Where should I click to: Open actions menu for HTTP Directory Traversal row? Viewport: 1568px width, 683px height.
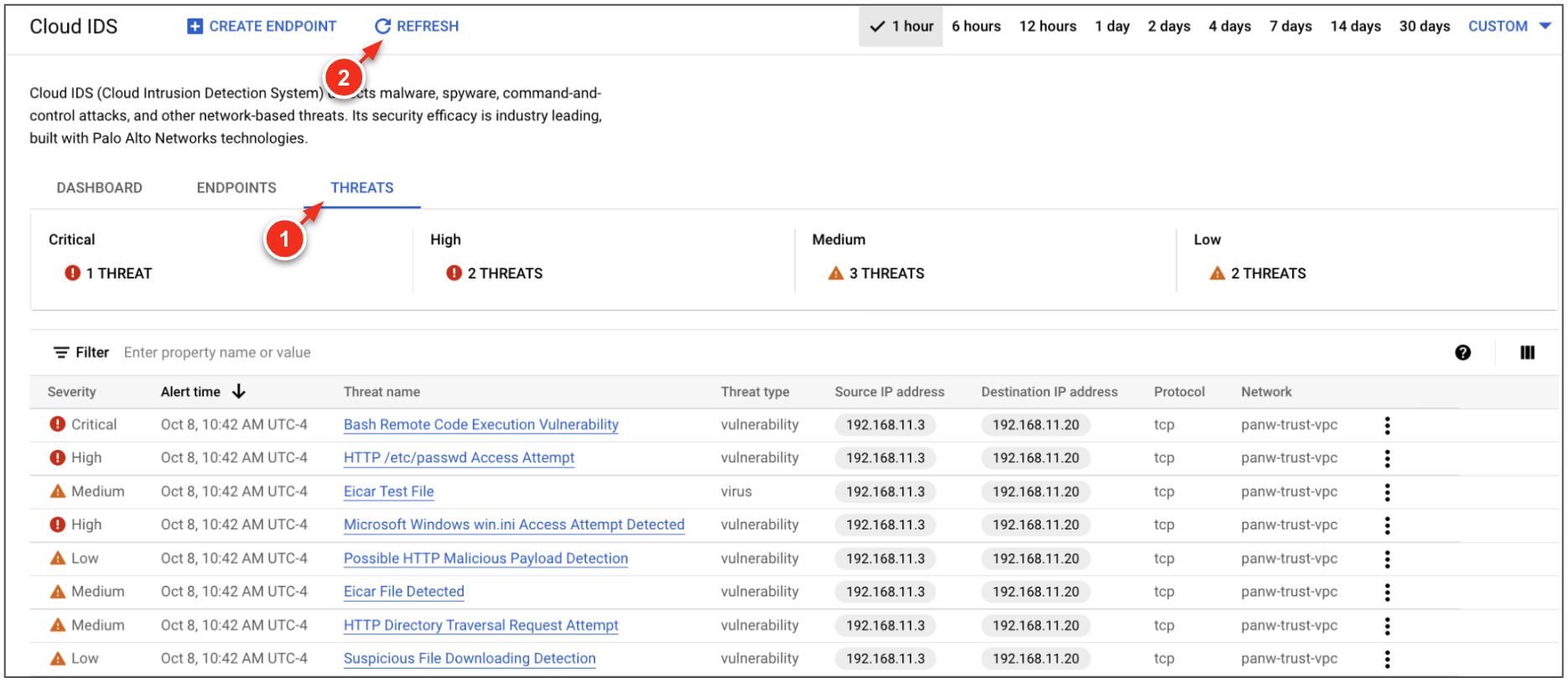[x=1387, y=626]
